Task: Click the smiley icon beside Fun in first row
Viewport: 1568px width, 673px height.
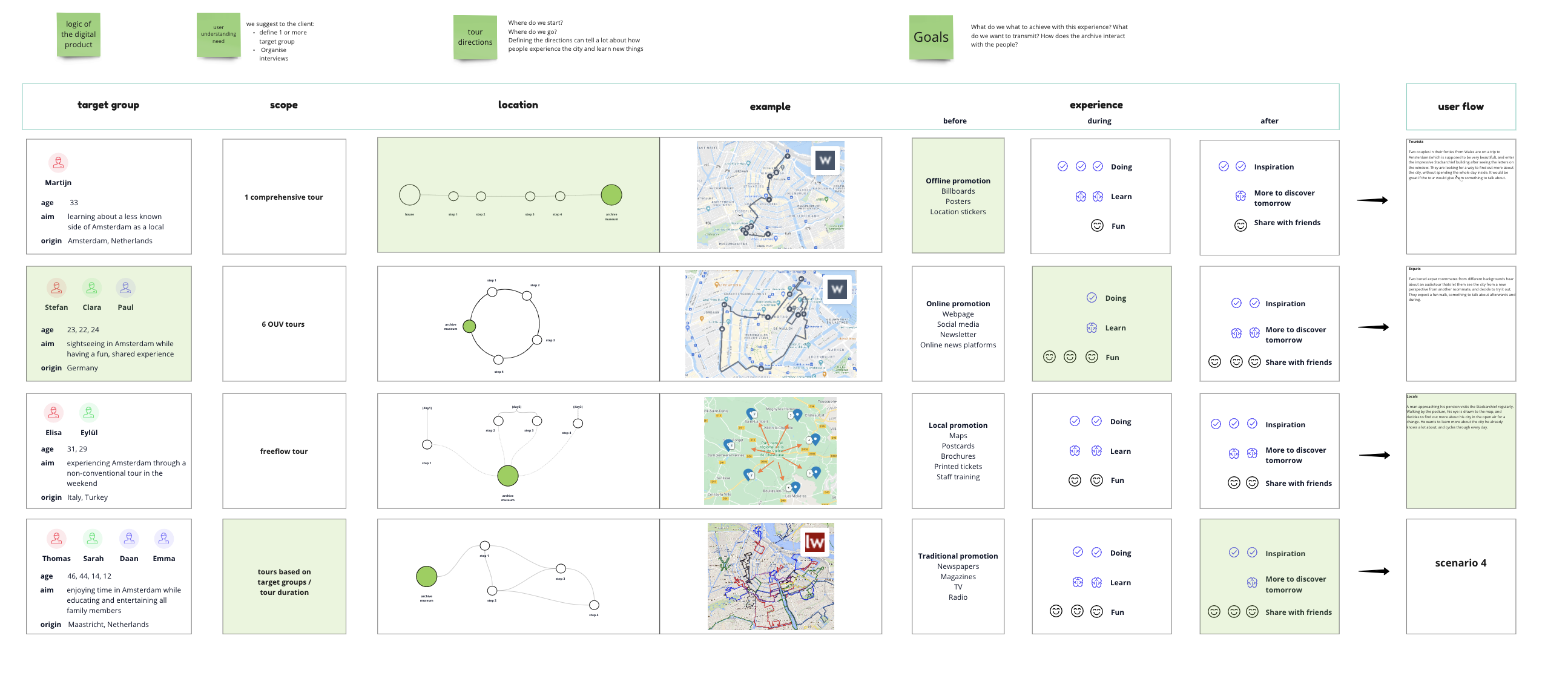Action: point(1097,226)
